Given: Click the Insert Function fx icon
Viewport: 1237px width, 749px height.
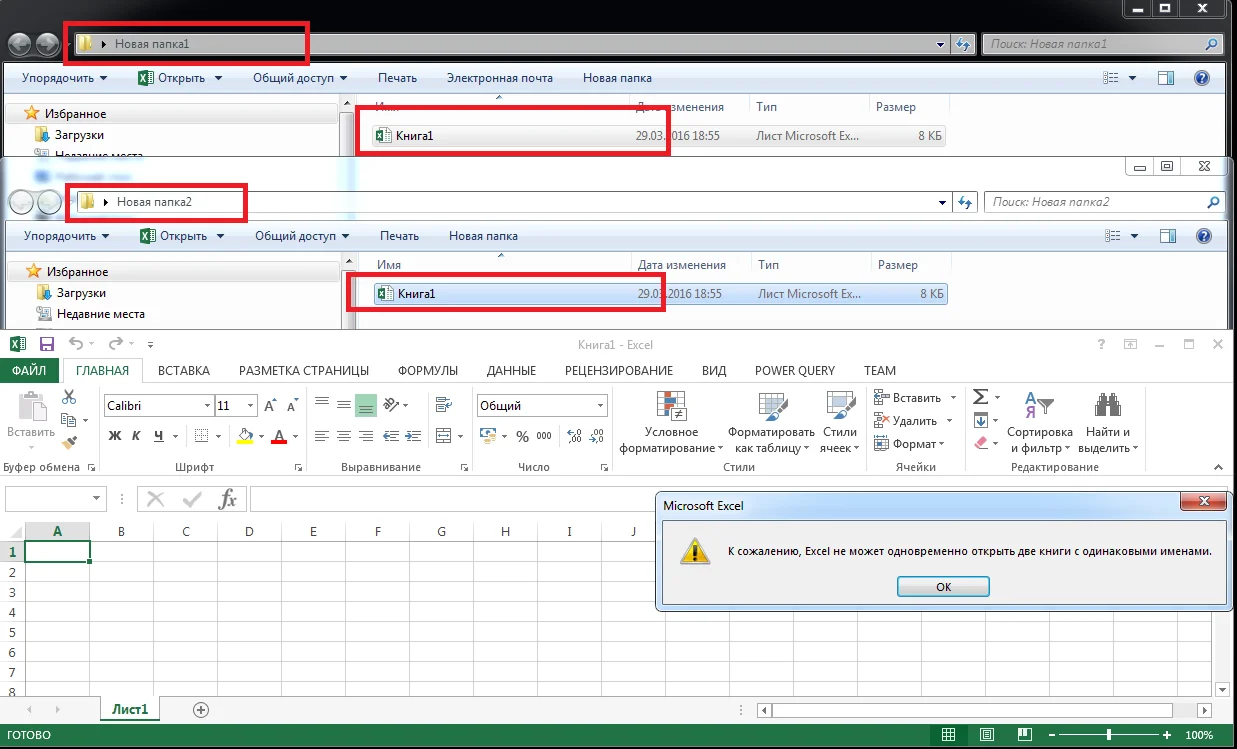Looking at the screenshot, I should (228, 499).
